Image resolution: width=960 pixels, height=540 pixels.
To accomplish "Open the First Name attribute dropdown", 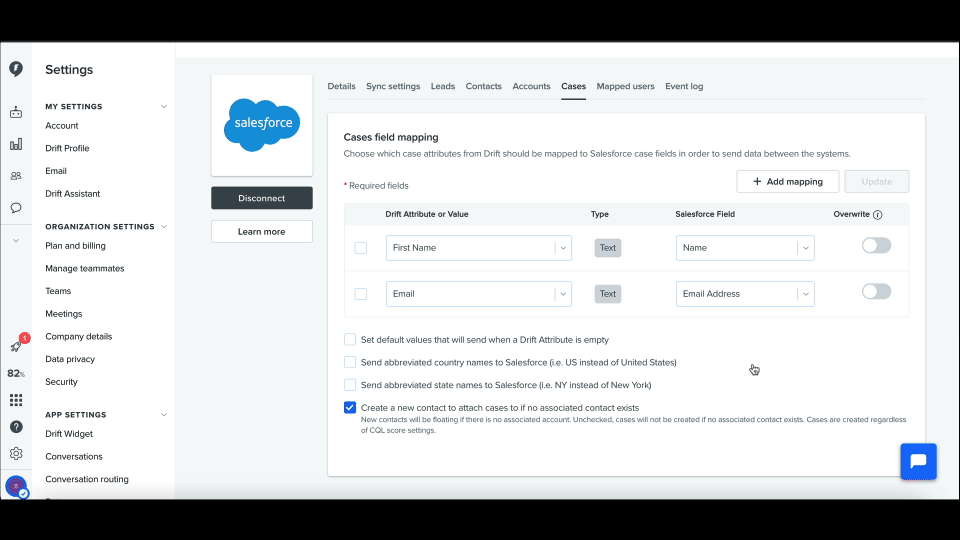I will click(479, 248).
